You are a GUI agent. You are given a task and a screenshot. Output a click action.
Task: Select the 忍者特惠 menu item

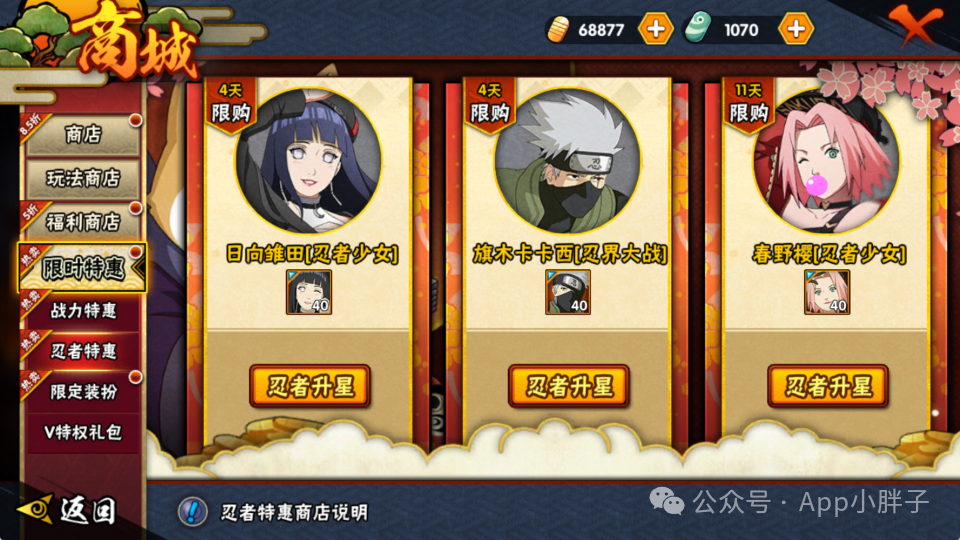(x=83, y=351)
